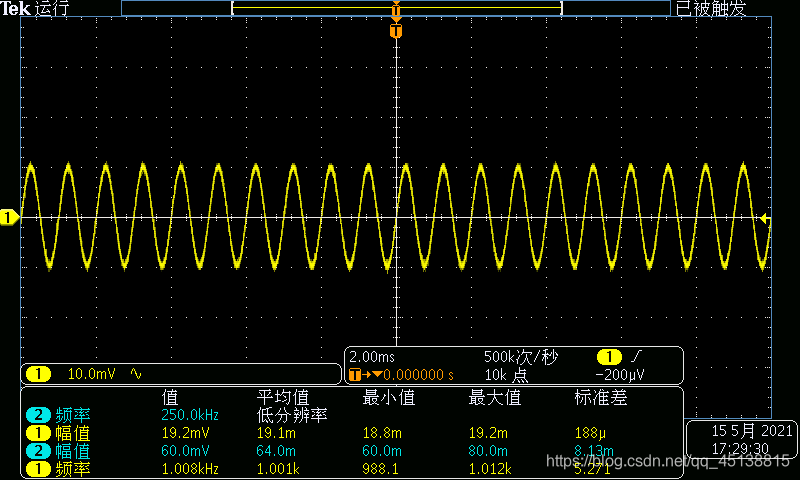The height and width of the screenshot is (480, 800).
Task: Click the 1.008kHz frequency value
Action: (x=190, y=469)
